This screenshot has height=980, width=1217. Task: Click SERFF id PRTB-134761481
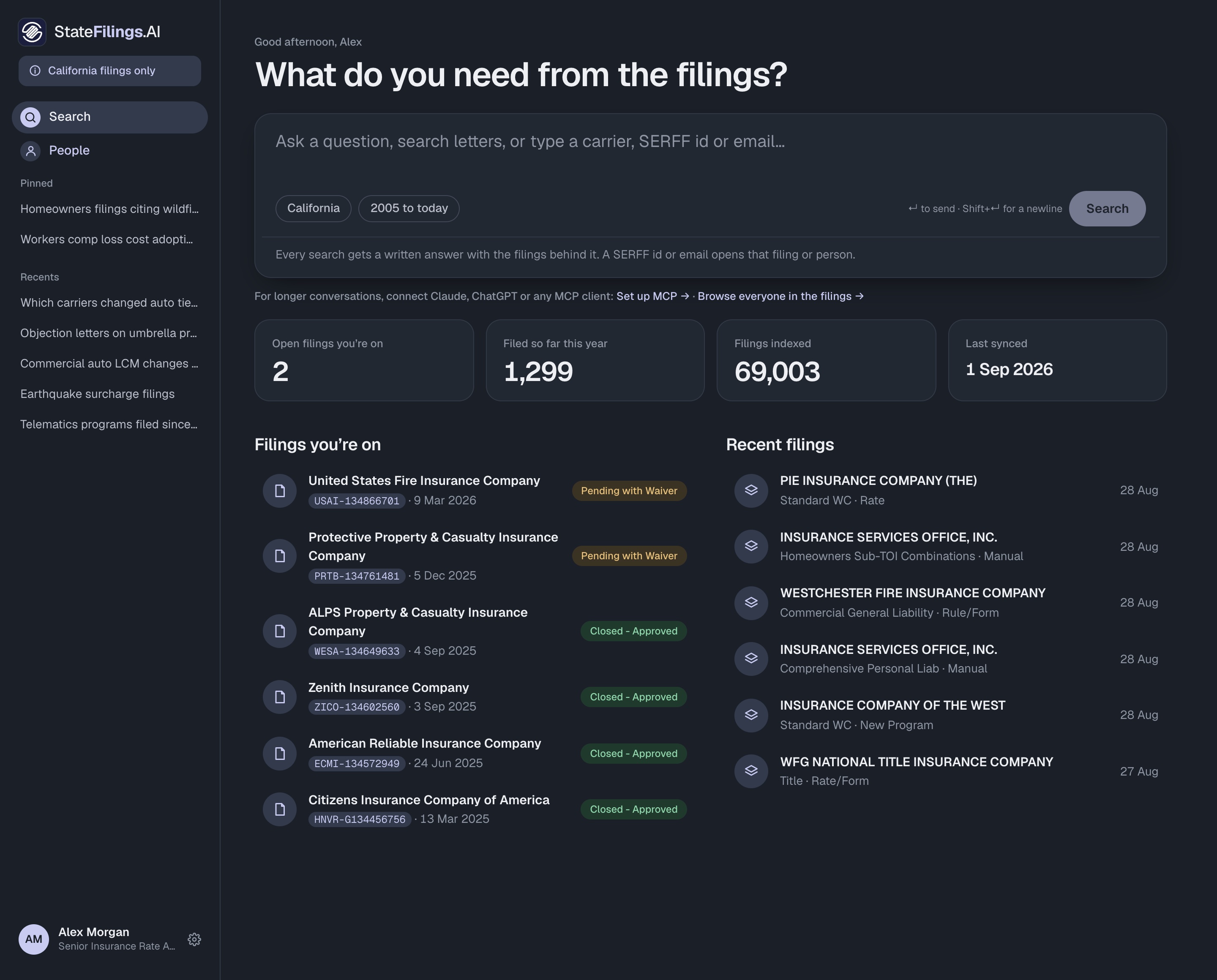tap(357, 576)
